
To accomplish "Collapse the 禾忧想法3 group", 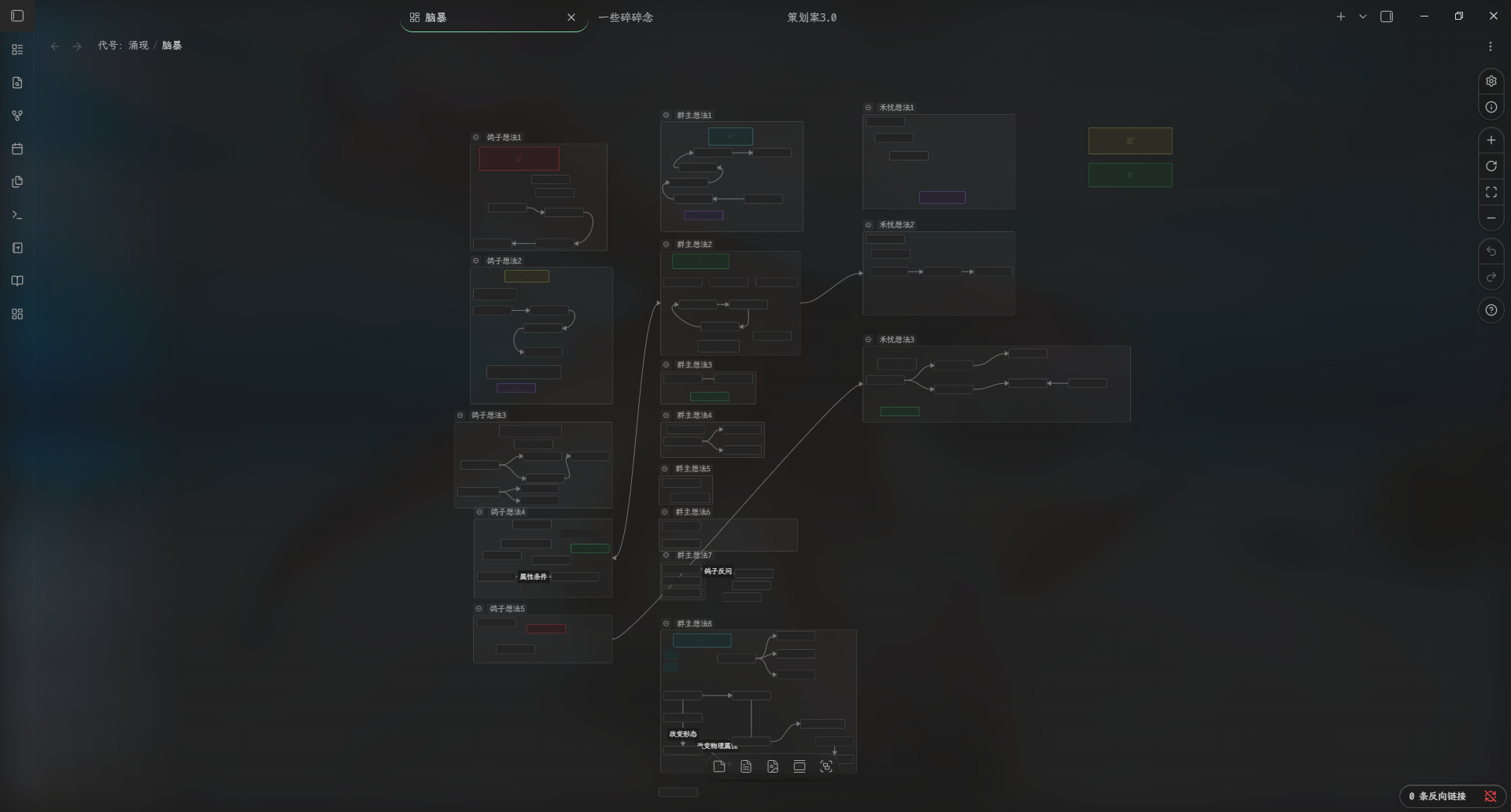I will [x=868, y=340].
